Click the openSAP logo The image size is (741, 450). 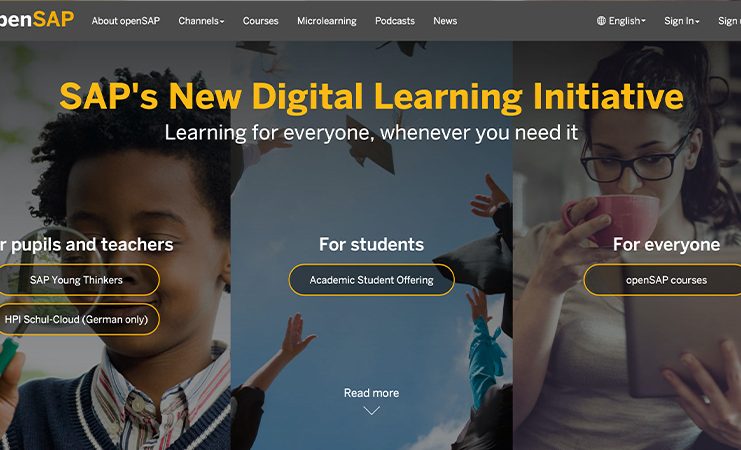point(37,19)
